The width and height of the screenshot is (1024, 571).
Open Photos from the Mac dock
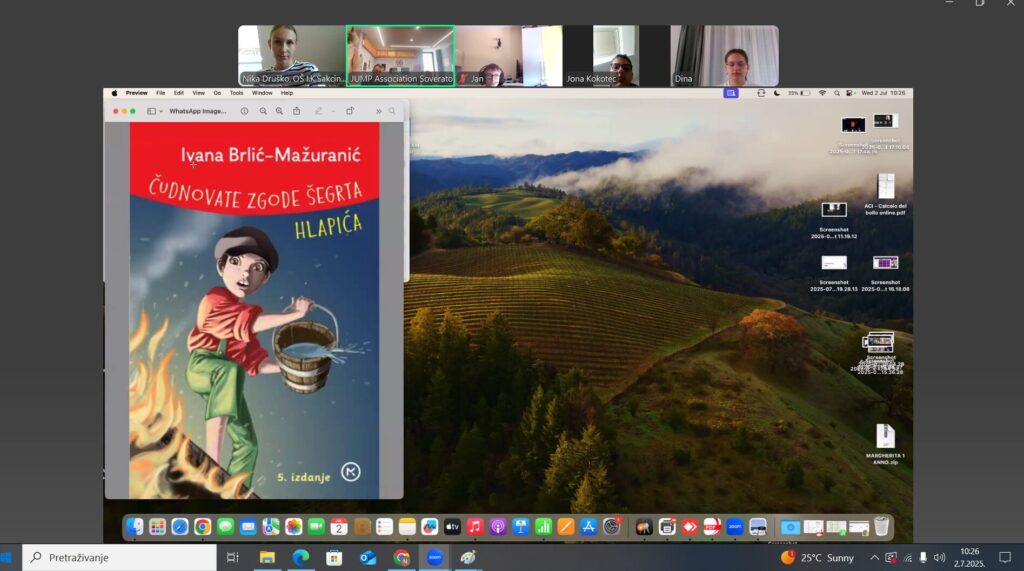tap(294, 527)
